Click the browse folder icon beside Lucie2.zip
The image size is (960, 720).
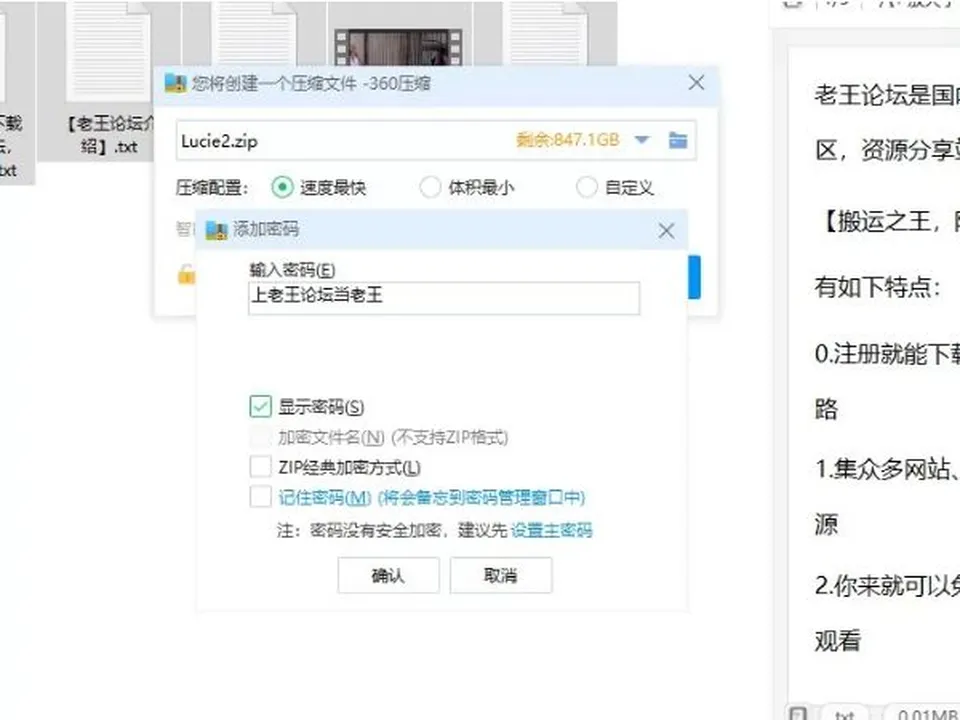678,140
